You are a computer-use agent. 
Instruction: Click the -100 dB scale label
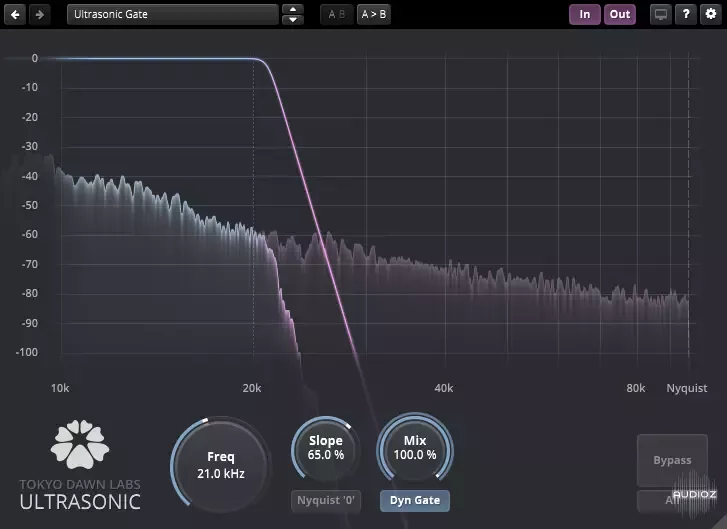26,352
